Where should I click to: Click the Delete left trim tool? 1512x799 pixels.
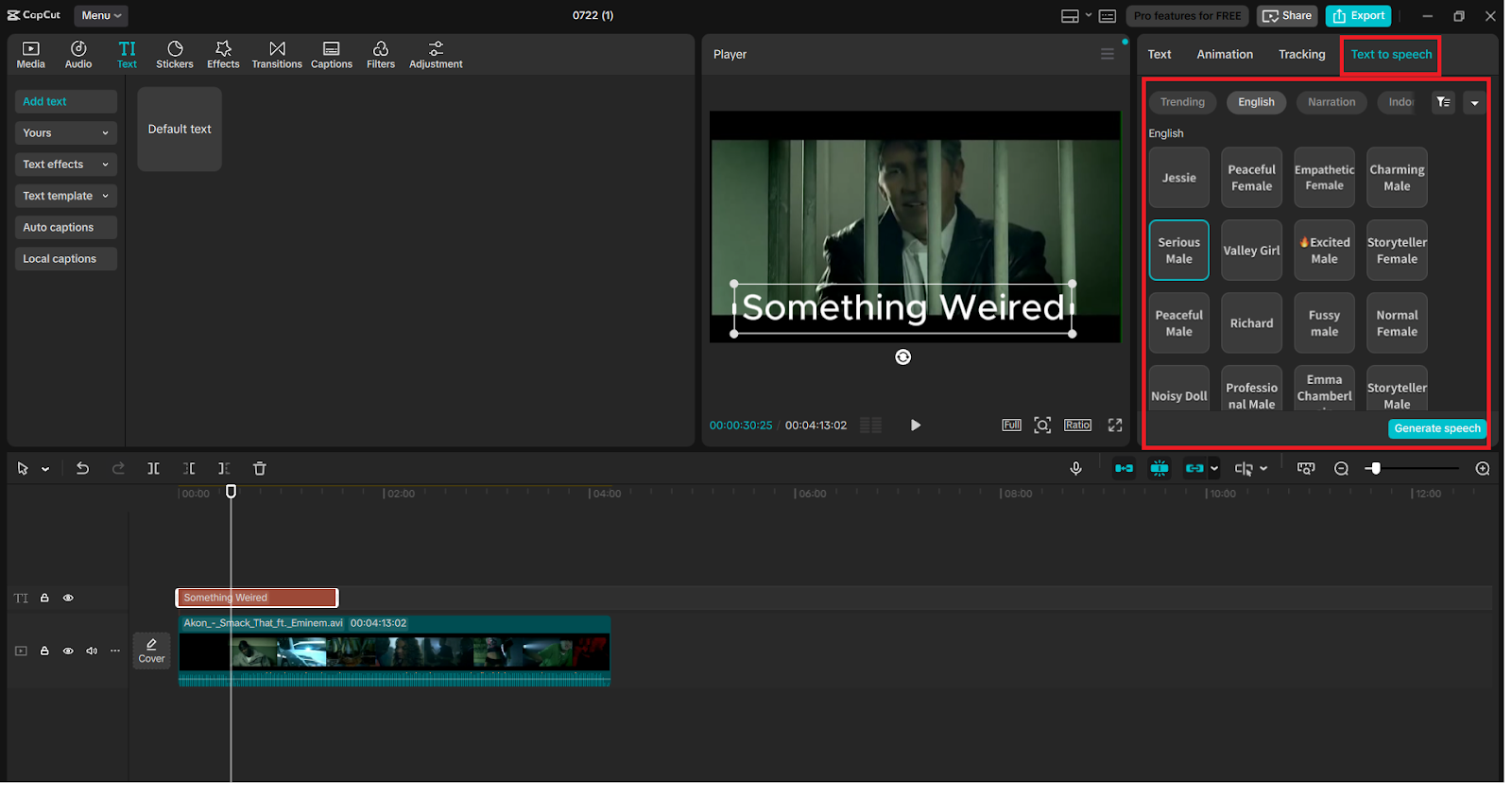[189, 468]
